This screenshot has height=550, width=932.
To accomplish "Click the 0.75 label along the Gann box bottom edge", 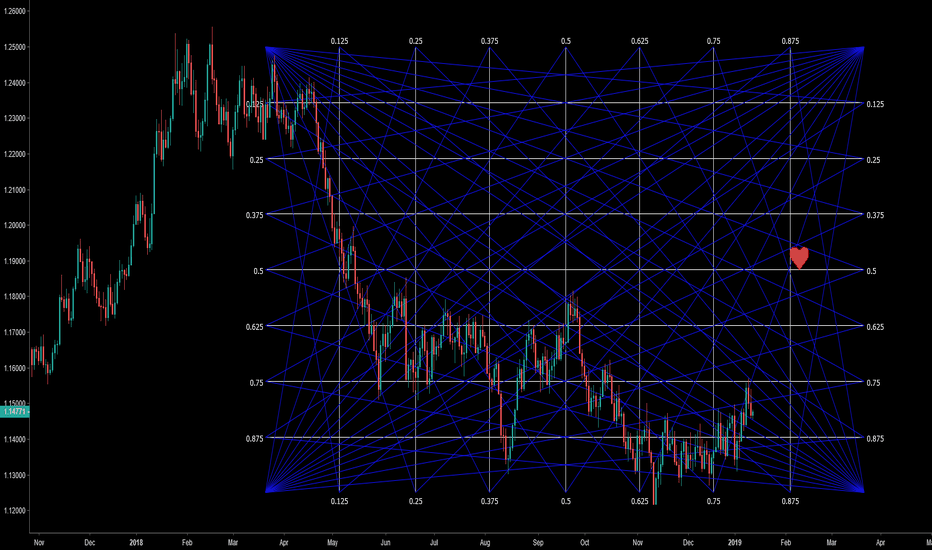I will (713, 501).
